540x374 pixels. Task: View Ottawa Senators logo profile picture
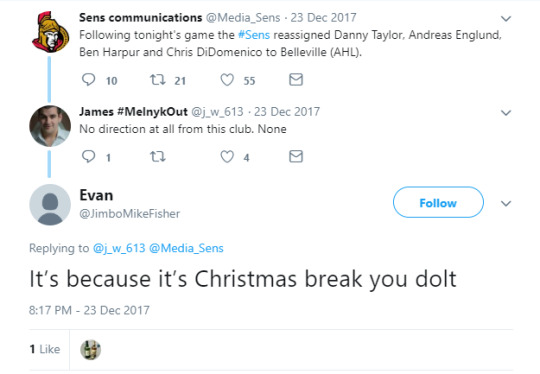(x=50, y=32)
